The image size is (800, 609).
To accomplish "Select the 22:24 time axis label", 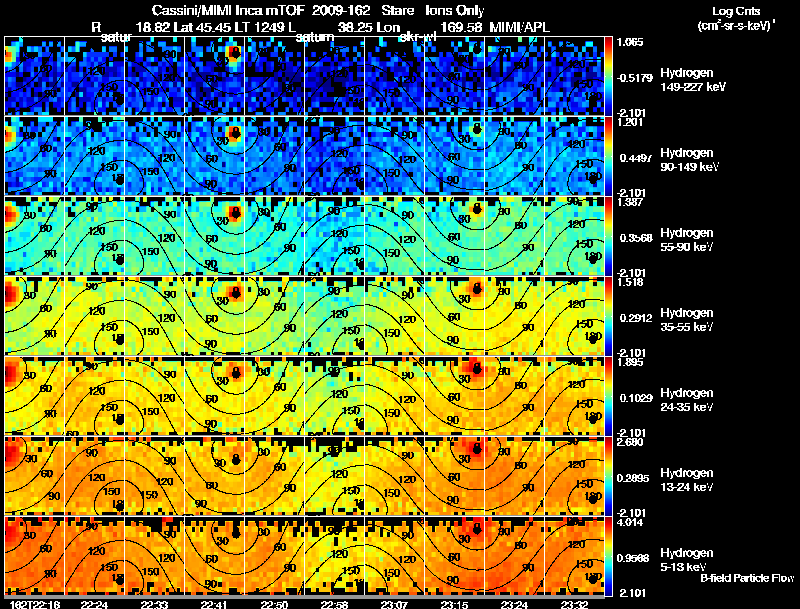I will [x=94, y=605].
